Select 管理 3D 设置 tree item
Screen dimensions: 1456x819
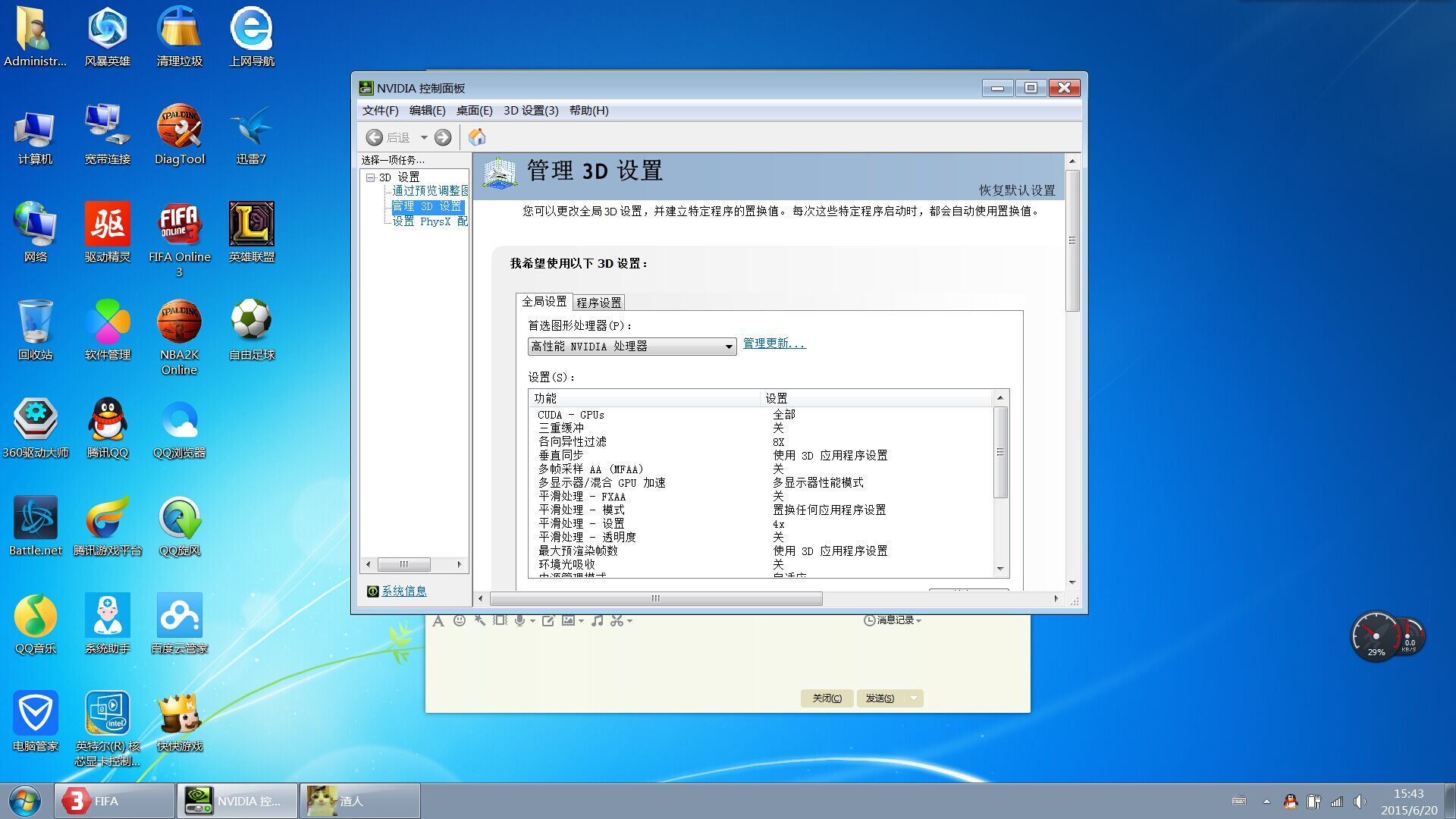point(427,206)
